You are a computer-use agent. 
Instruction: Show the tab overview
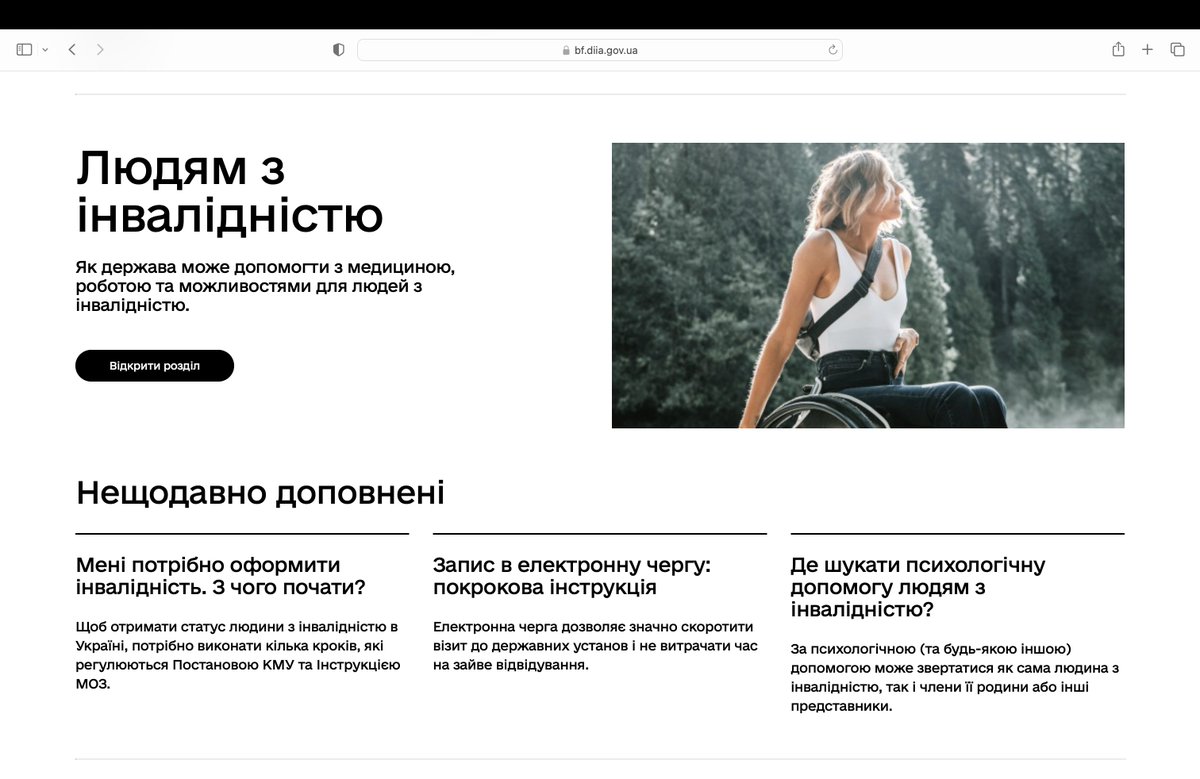tap(1180, 48)
